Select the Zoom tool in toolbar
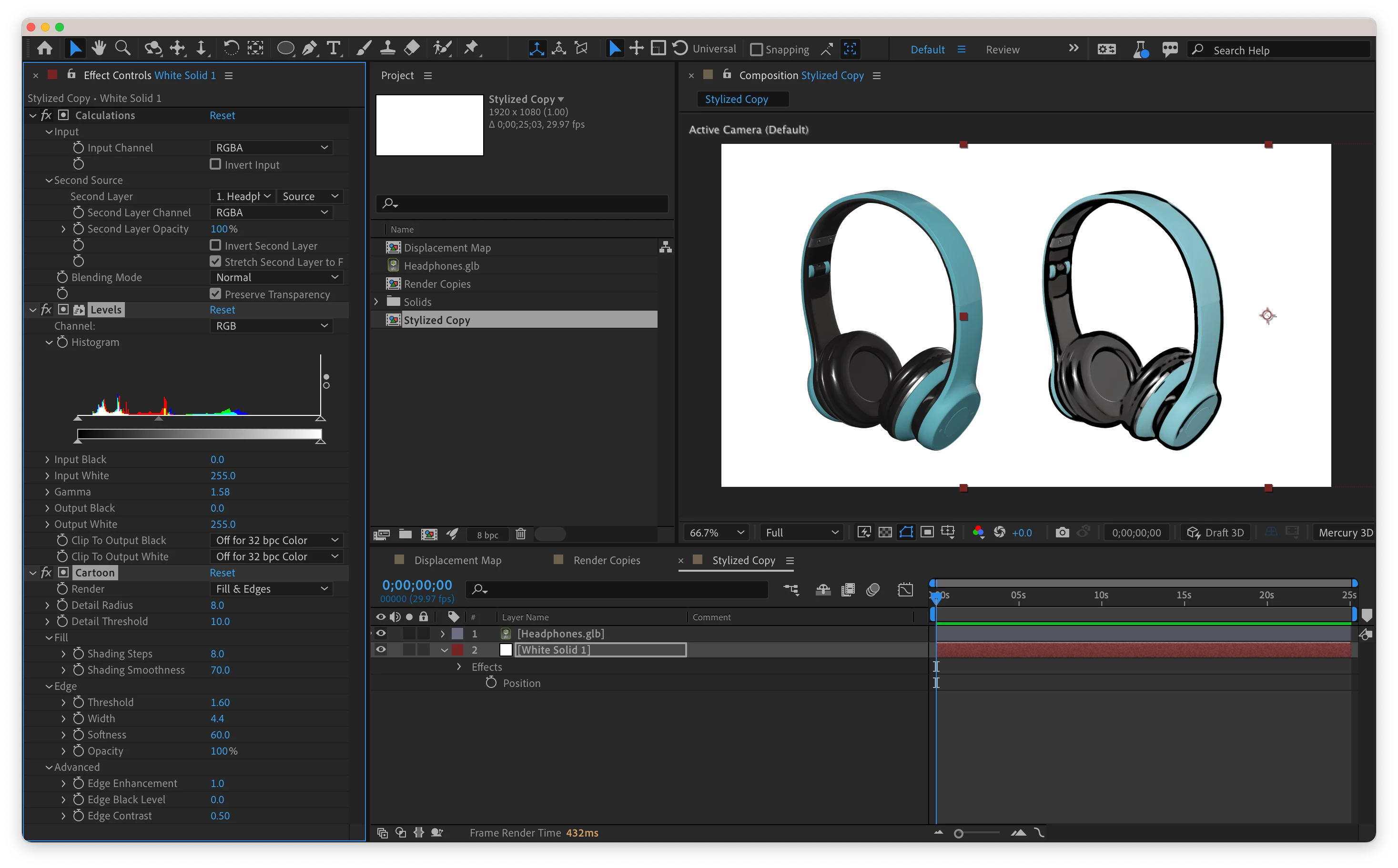Image resolution: width=1398 pixels, height=868 pixels. [x=122, y=49]
